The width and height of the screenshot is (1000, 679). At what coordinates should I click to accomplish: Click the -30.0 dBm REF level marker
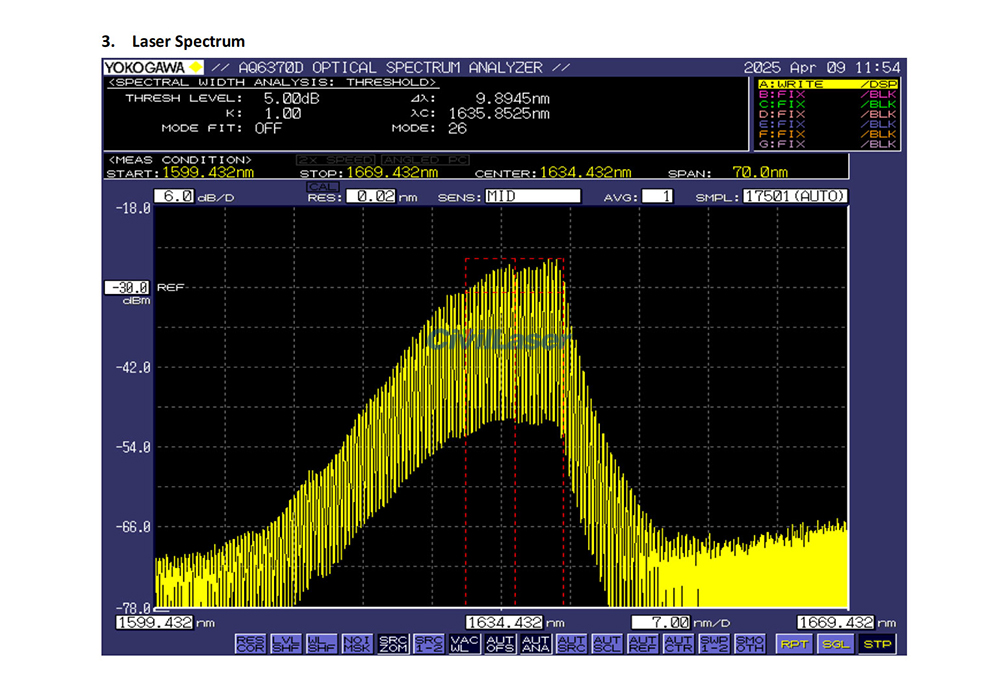pos(128,288)
